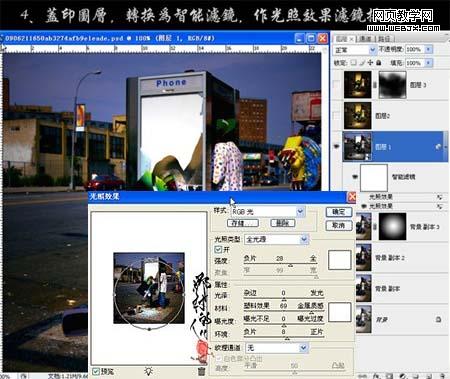Show layer 图层 3 via visibility box
The width and height of the screenshot is (450, 379).
[337, 84]
